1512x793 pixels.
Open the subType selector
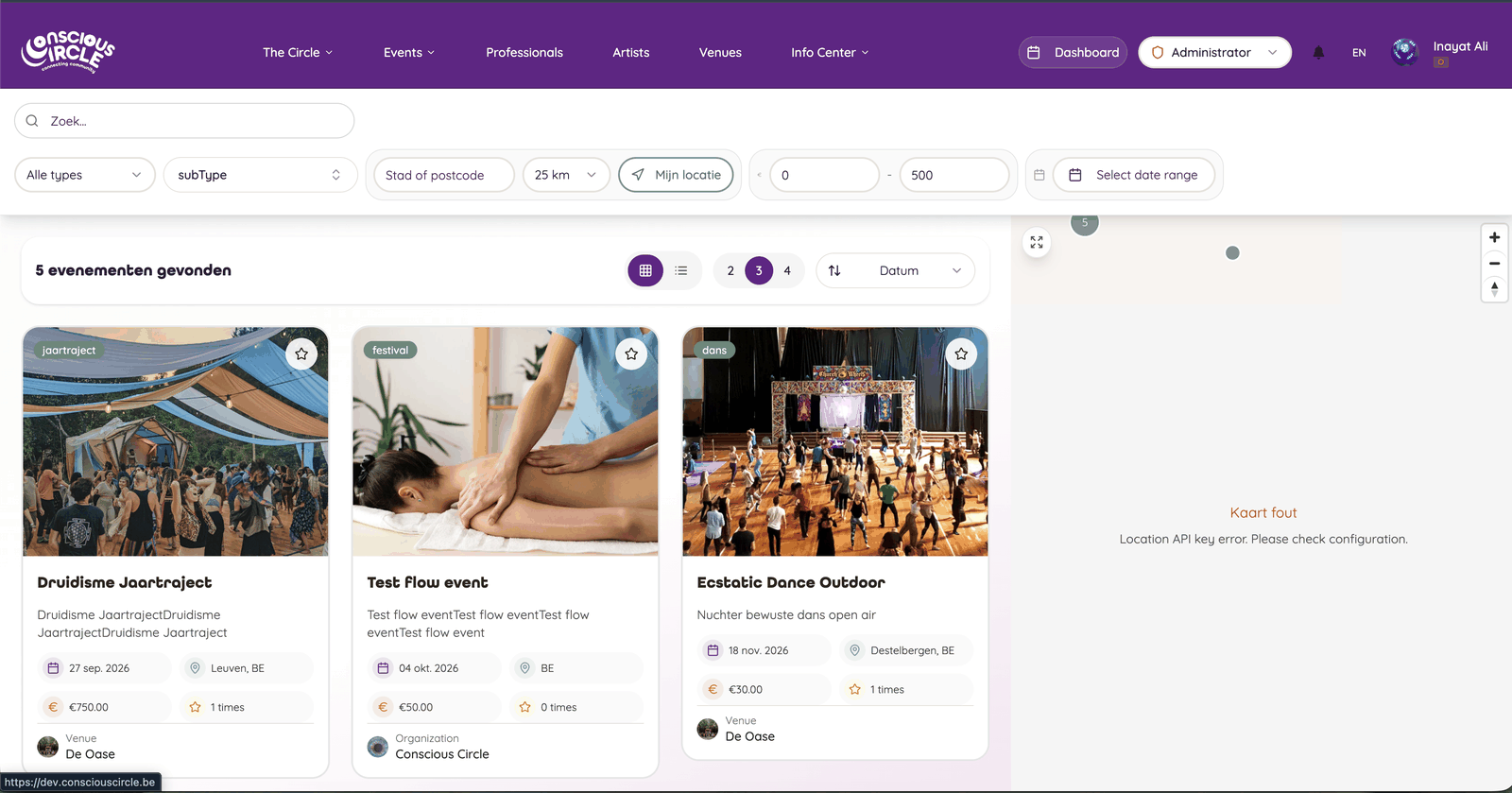point(260,175)
